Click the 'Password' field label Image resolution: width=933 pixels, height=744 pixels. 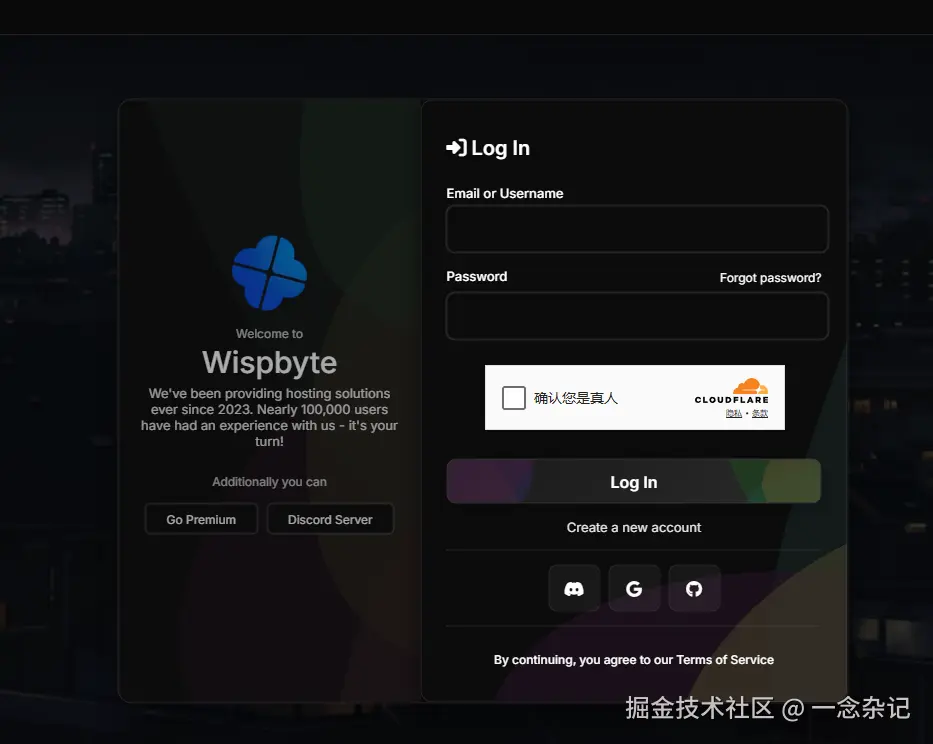(477, 276)
